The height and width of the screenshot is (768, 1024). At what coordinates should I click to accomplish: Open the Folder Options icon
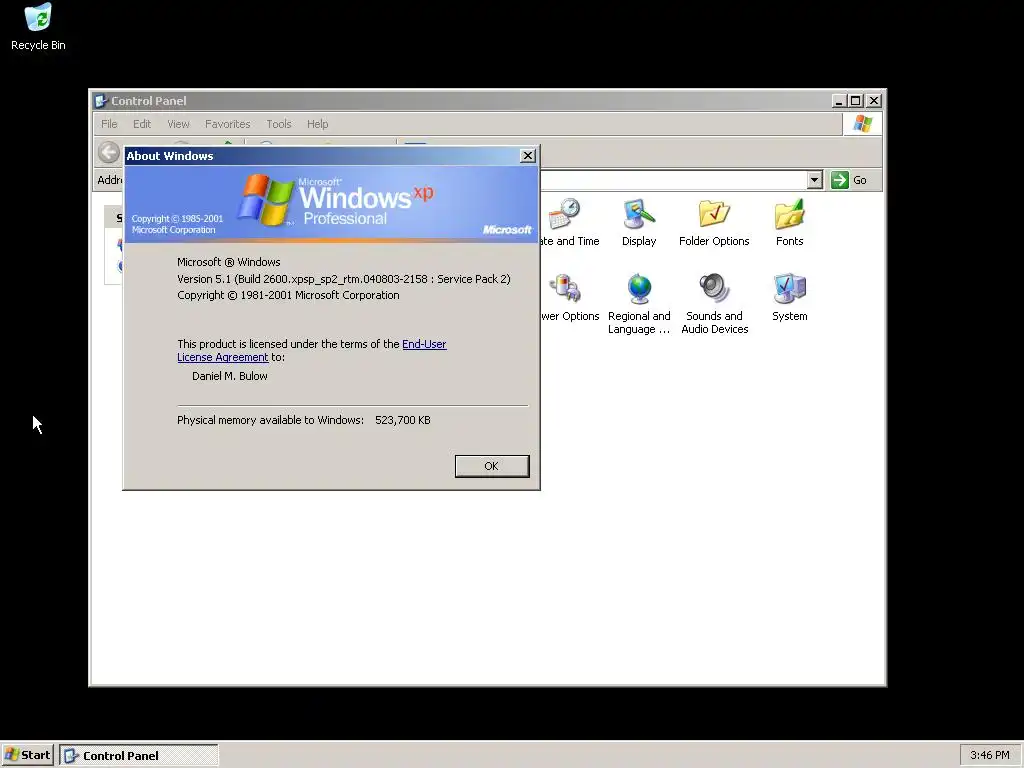coord(714,223)
